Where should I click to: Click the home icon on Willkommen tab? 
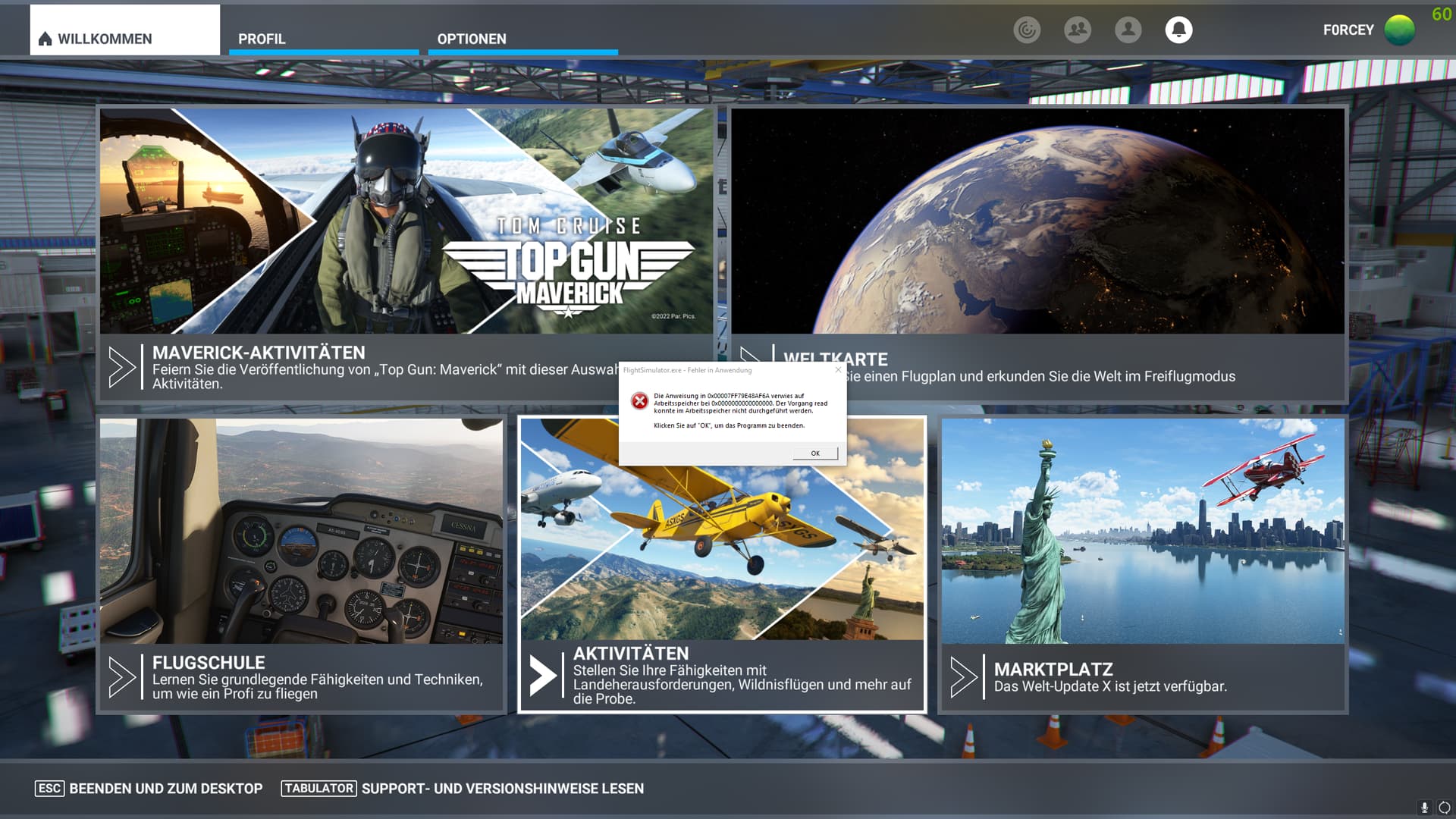click(45, 39)
